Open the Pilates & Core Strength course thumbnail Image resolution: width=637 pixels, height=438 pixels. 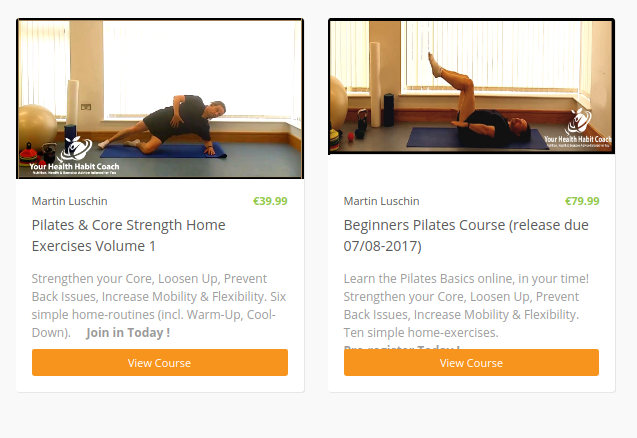pos(160,99)
